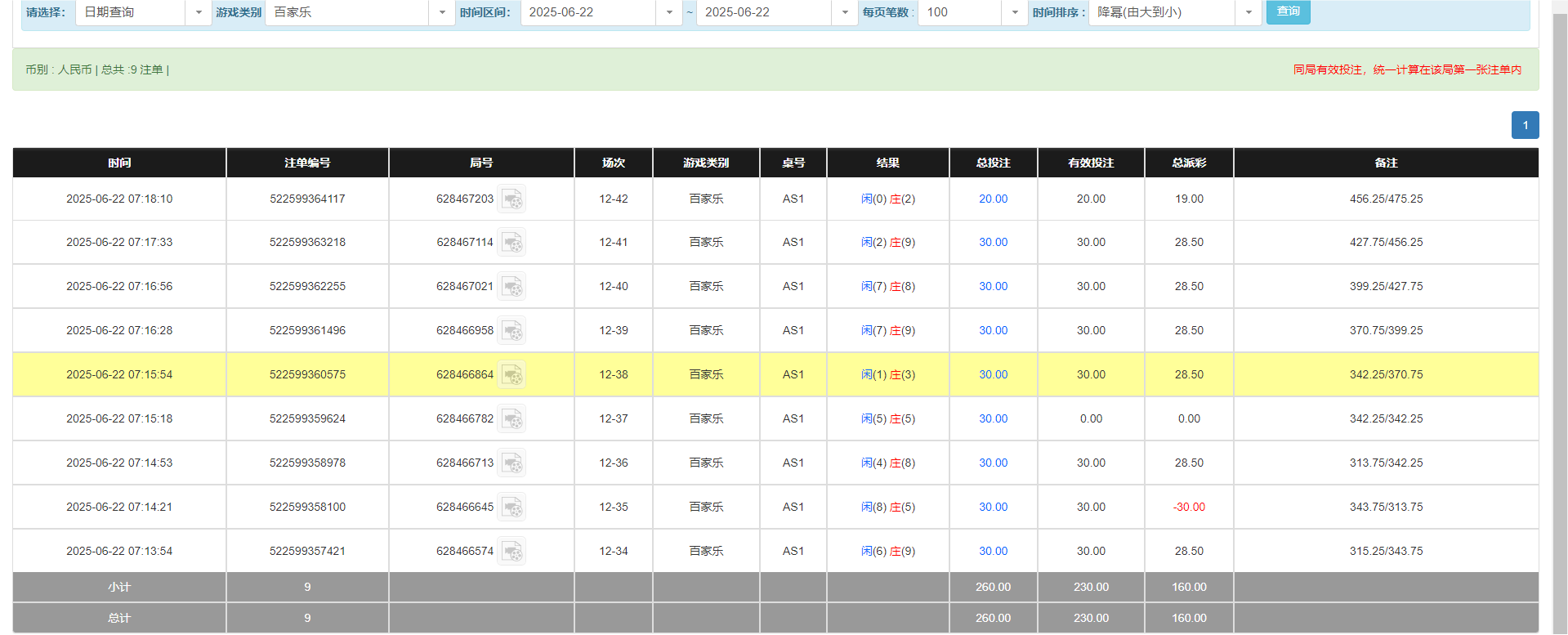The image size is (1568, 635).
Task: Open replay icon in highlighted row 628466864
Action: click(x=511, y=375)
